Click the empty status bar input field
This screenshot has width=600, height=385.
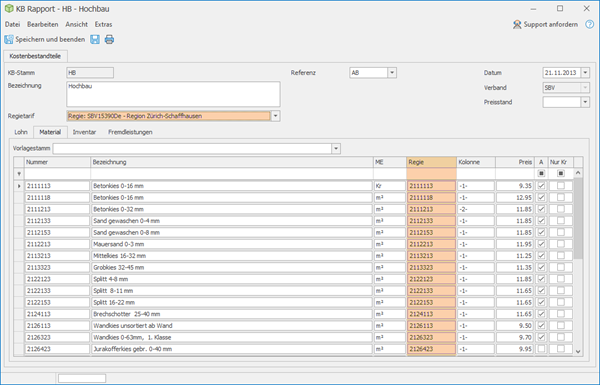pos(82,378)
